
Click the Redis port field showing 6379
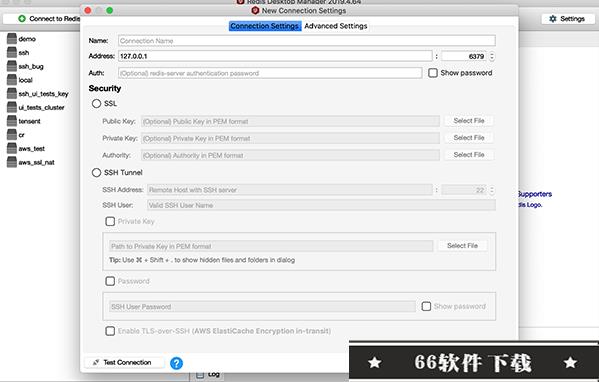[464, 56]
